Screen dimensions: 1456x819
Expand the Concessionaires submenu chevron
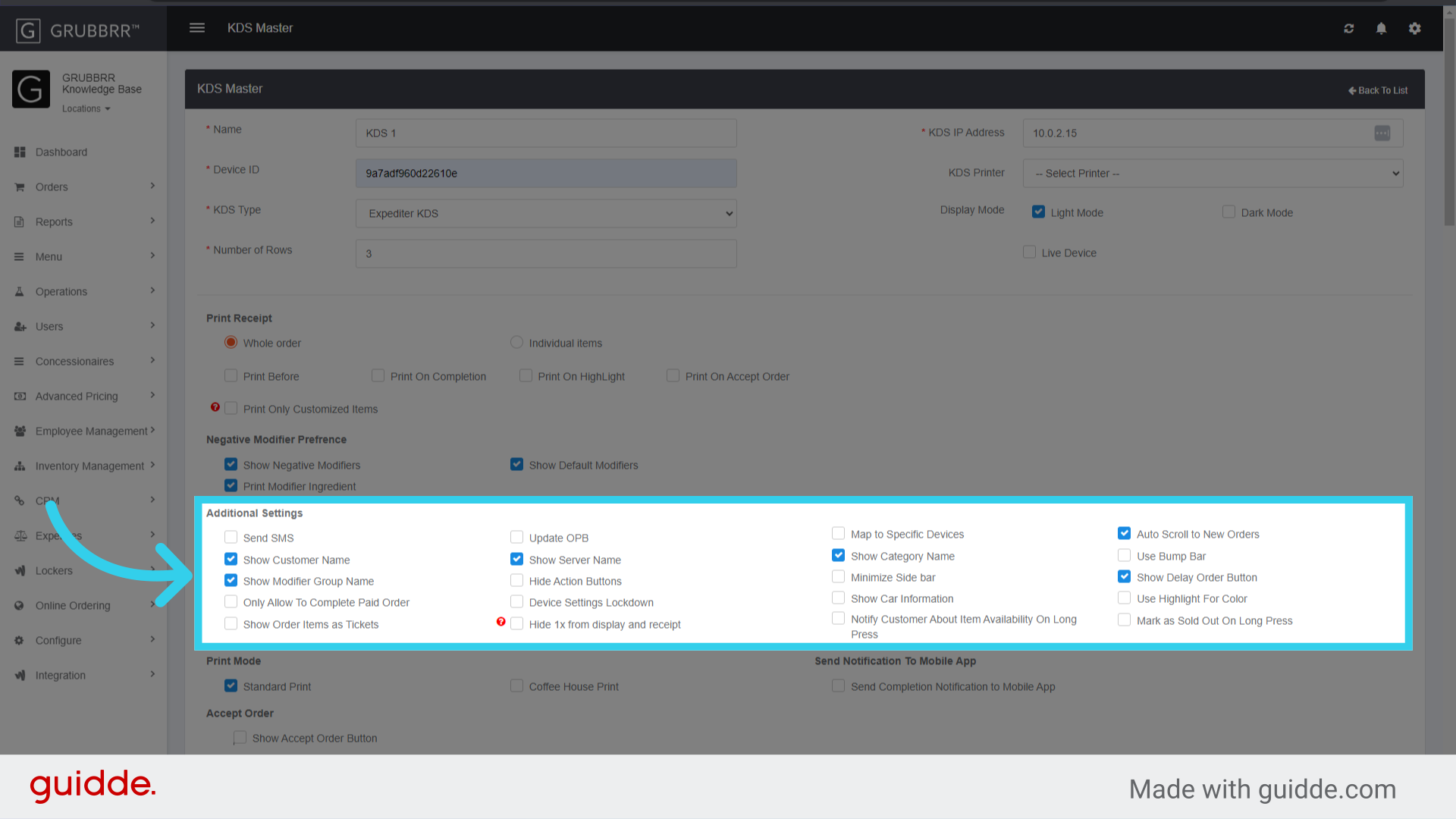[152, 360]
